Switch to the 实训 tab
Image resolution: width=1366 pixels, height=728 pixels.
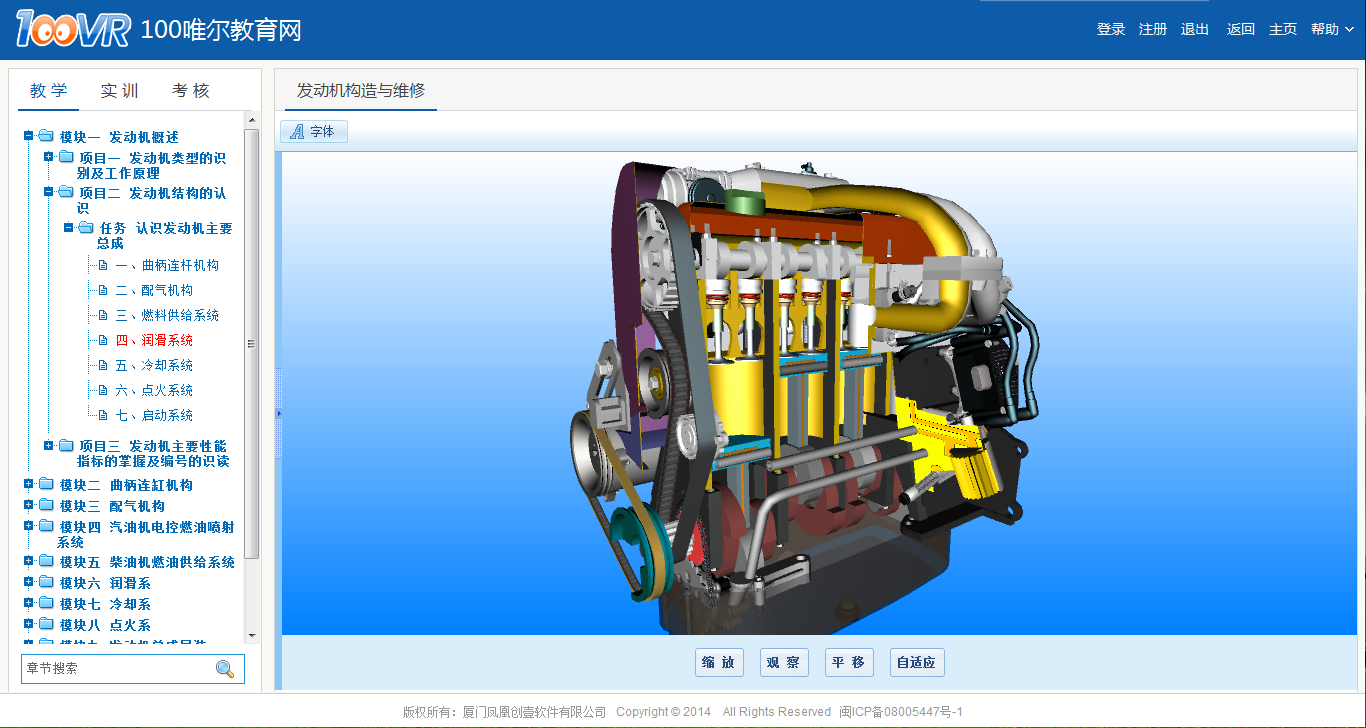[120, 91]
